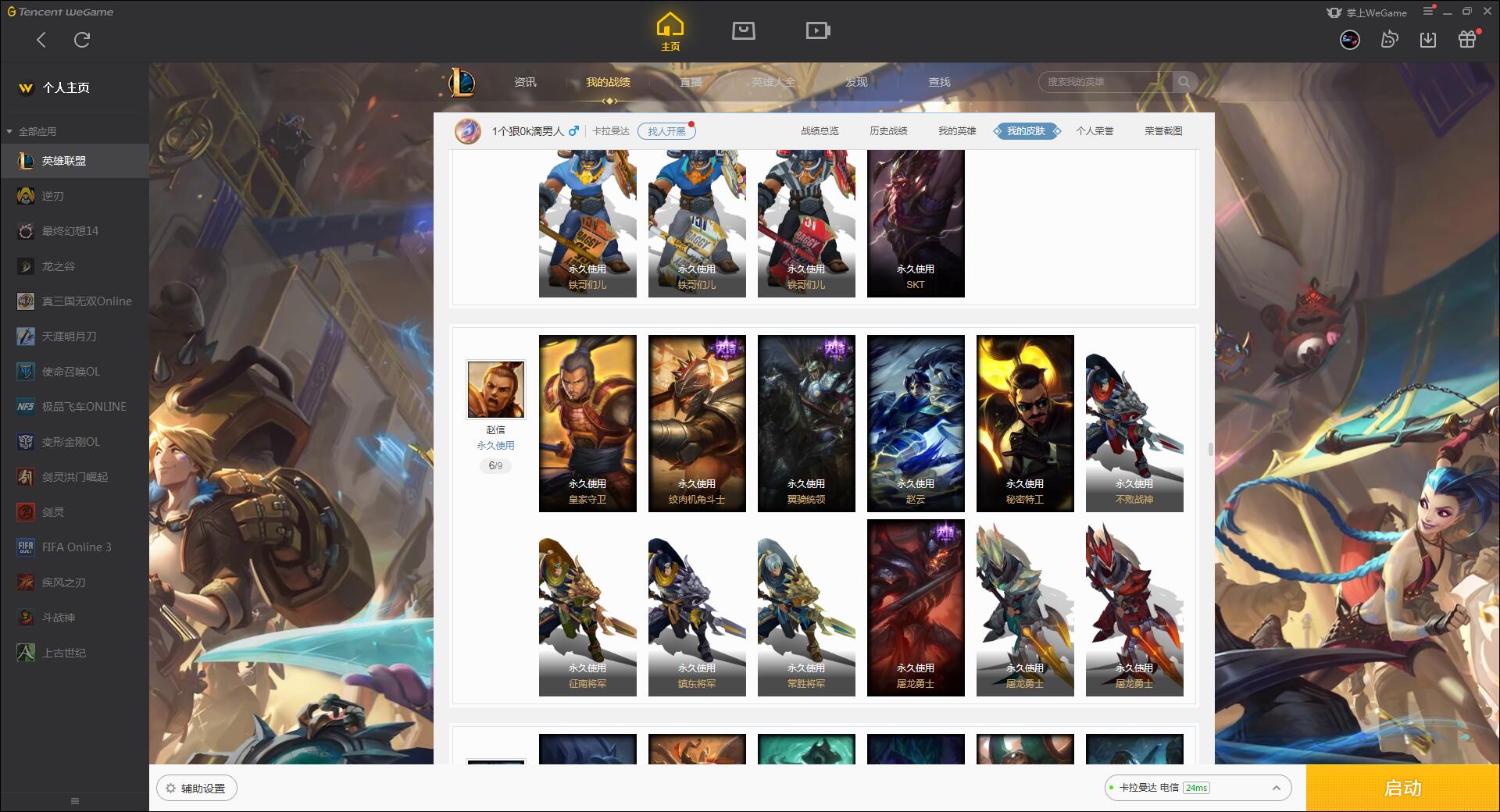The width and height of the screenshot is (1500, 812).
Task: Switch to the 直播 tab
Action: [691, 82]
